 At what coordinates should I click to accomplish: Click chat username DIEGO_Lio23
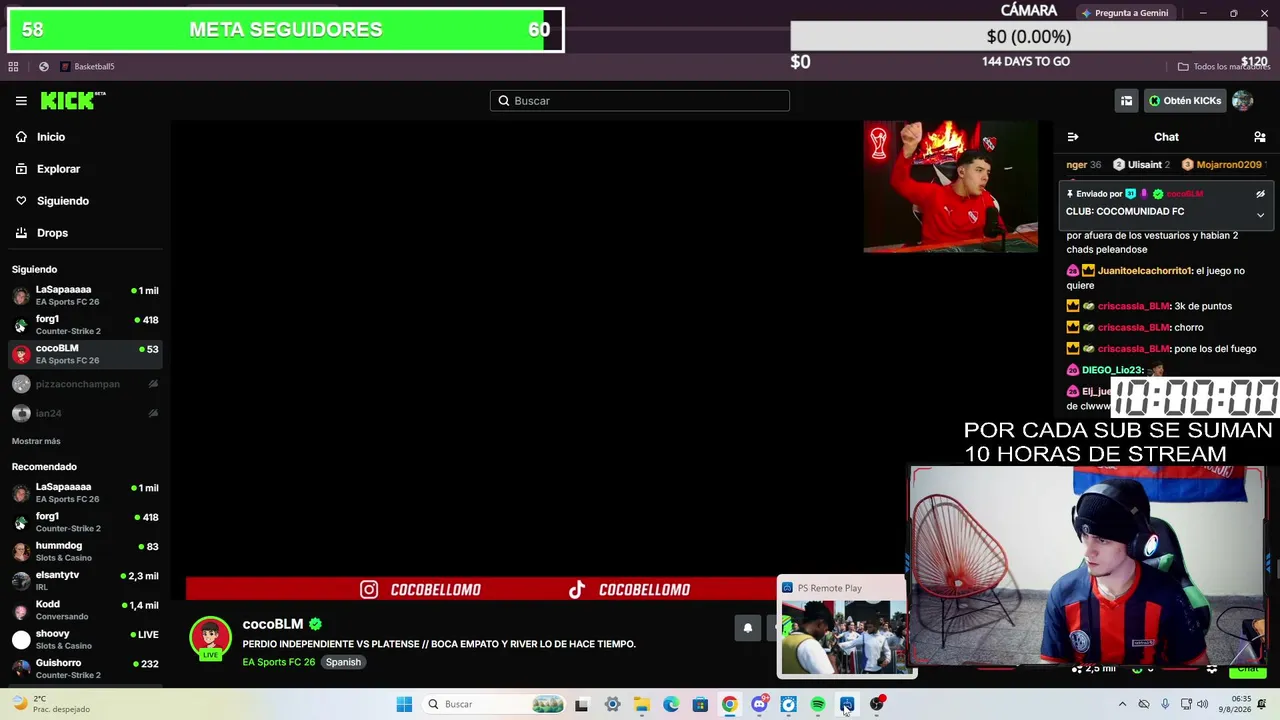pyautogui.click(x=1112, y=370)
